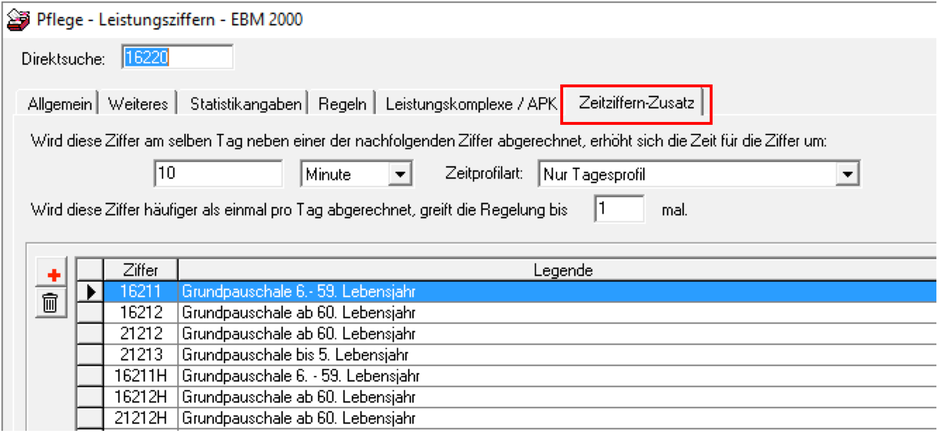The width and height of the screenshot is (940, 433).
Task: Select Ziffer cell 16212
Action: 140,312
